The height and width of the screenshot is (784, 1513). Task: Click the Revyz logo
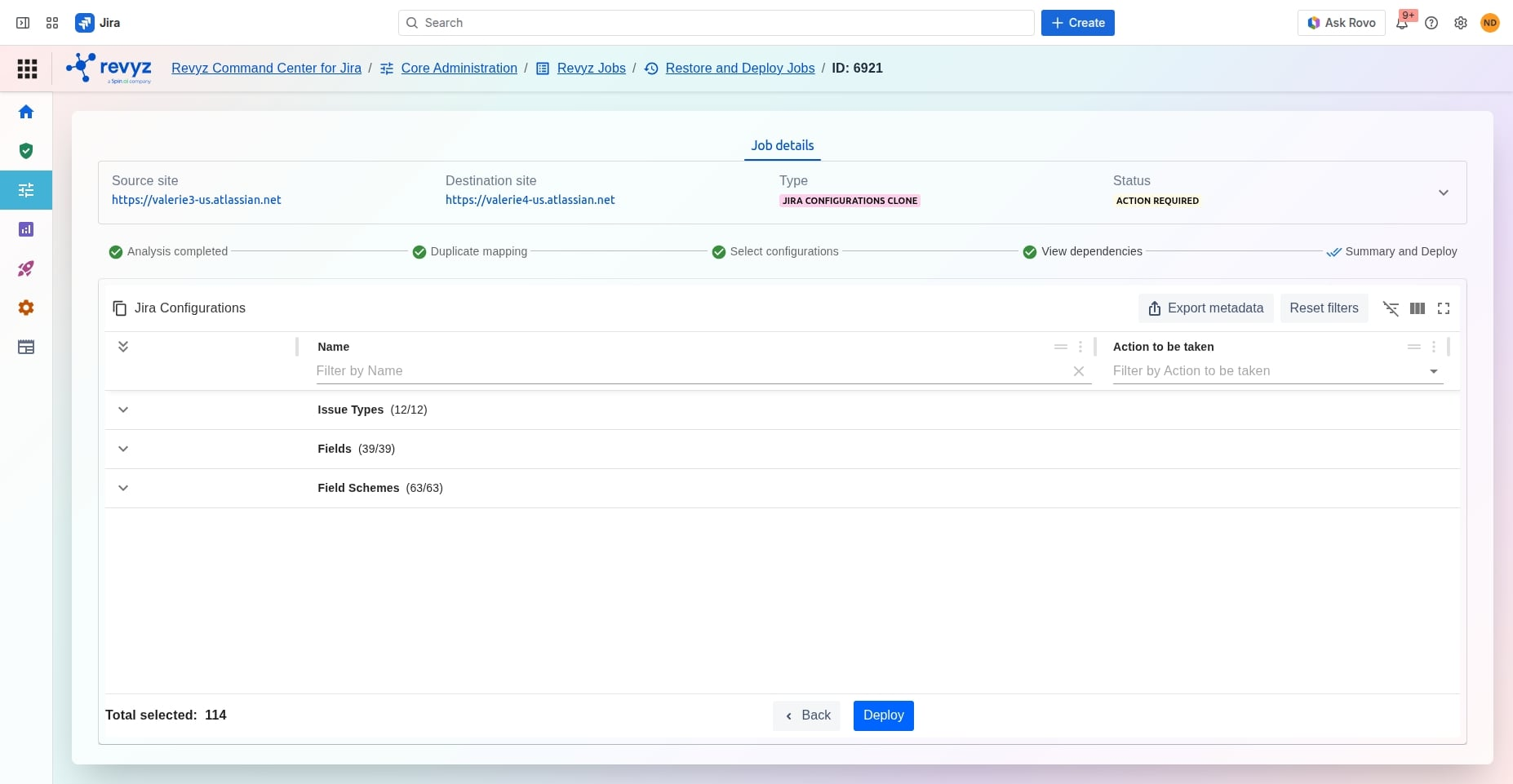tap(109, 68)
